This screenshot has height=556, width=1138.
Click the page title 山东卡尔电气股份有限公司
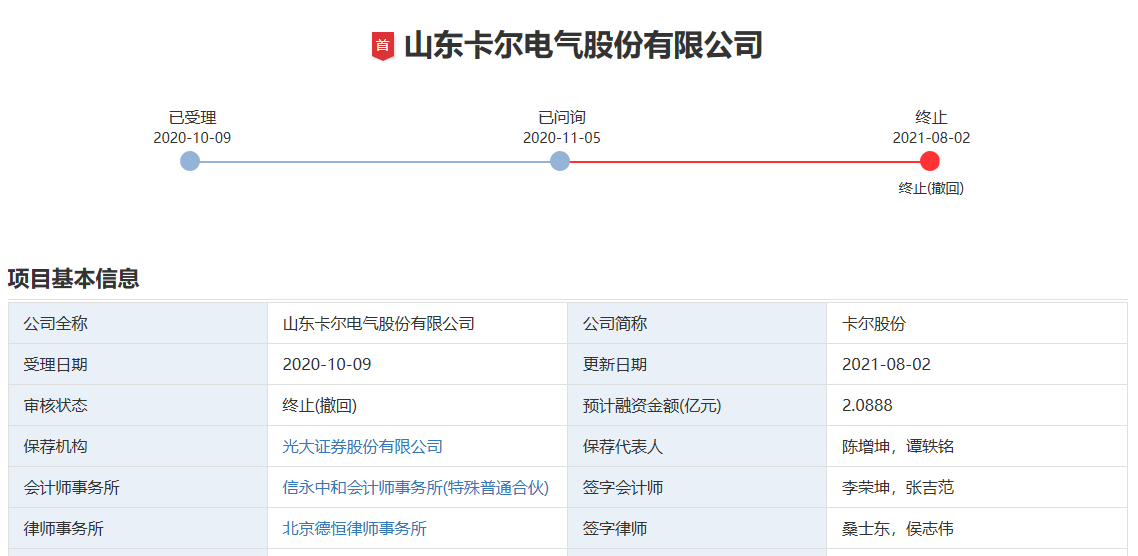[584, 46]
